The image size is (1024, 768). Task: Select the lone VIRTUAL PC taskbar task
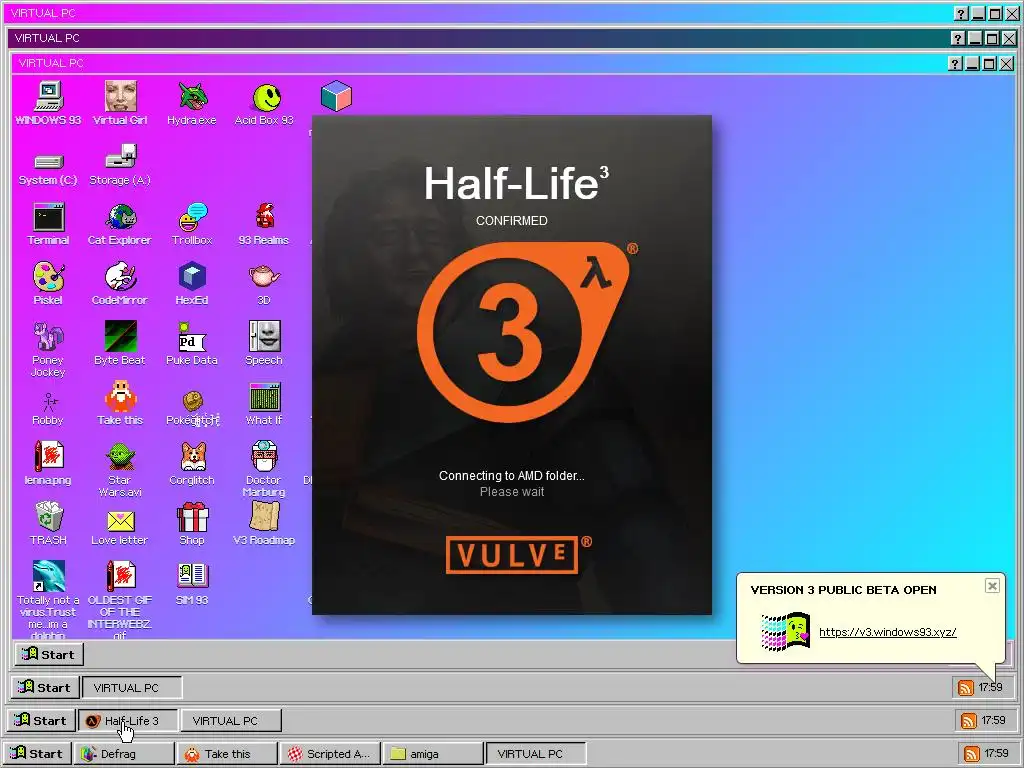coord(133,687)
